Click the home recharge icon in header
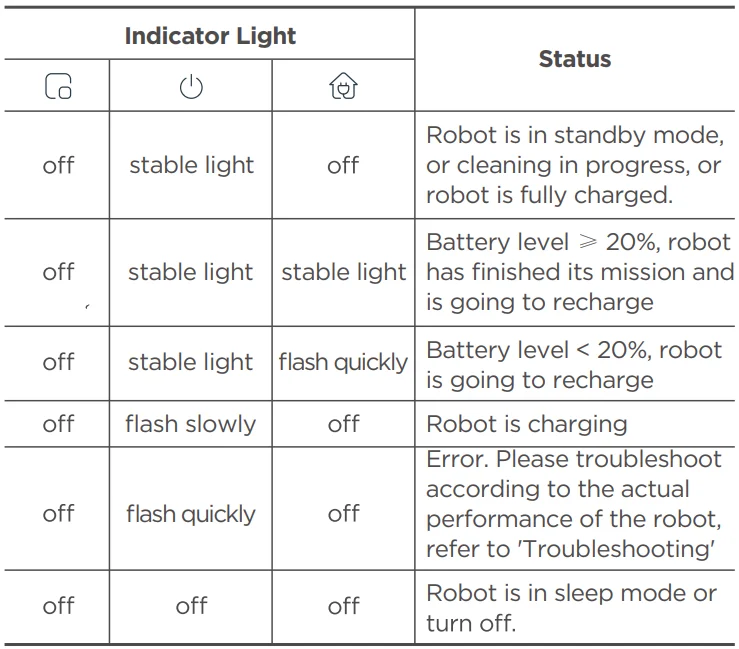The image size is (739, 649). [x=343, y=87]
